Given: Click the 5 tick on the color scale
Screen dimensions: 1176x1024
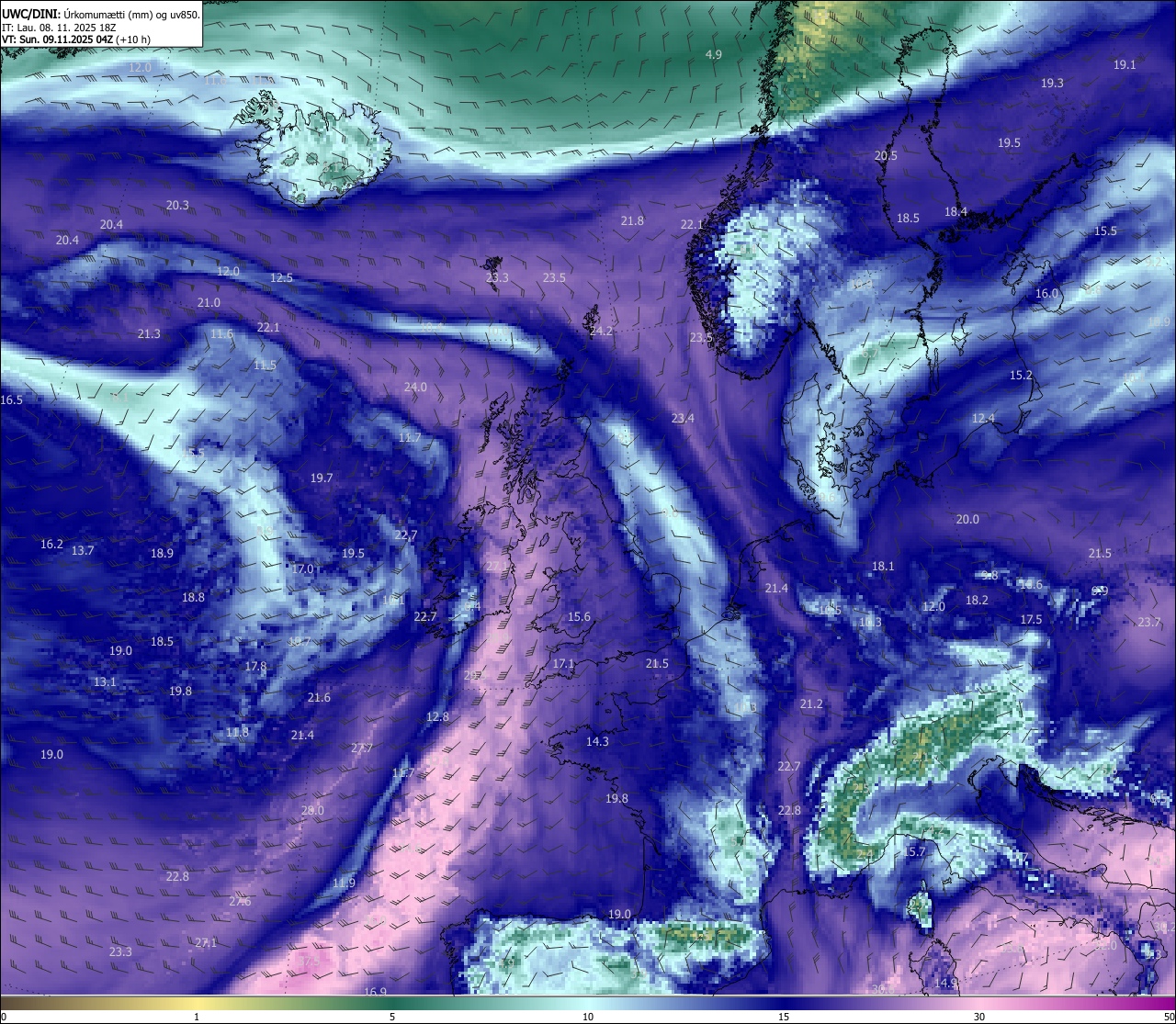Looking at the screenshot, I should point(392,1017).
